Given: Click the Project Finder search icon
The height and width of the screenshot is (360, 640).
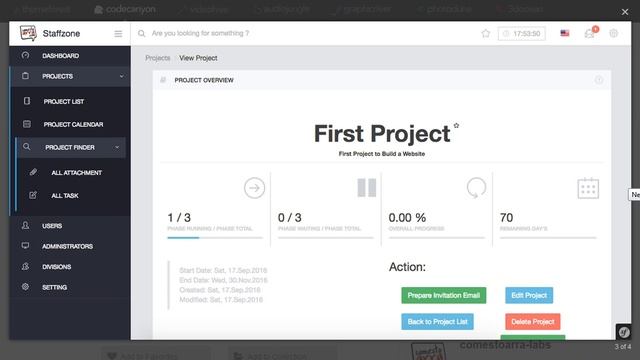Looking at the screenshot, I should click(27, 147).
